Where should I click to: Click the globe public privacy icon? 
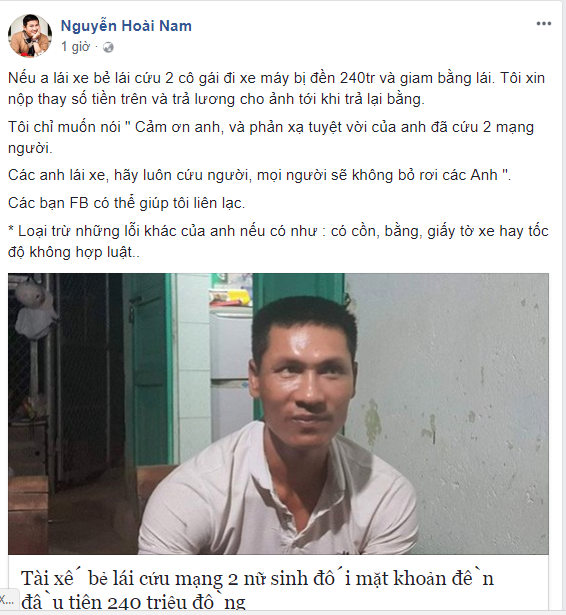pyautogui.click(x=108, y=47)
